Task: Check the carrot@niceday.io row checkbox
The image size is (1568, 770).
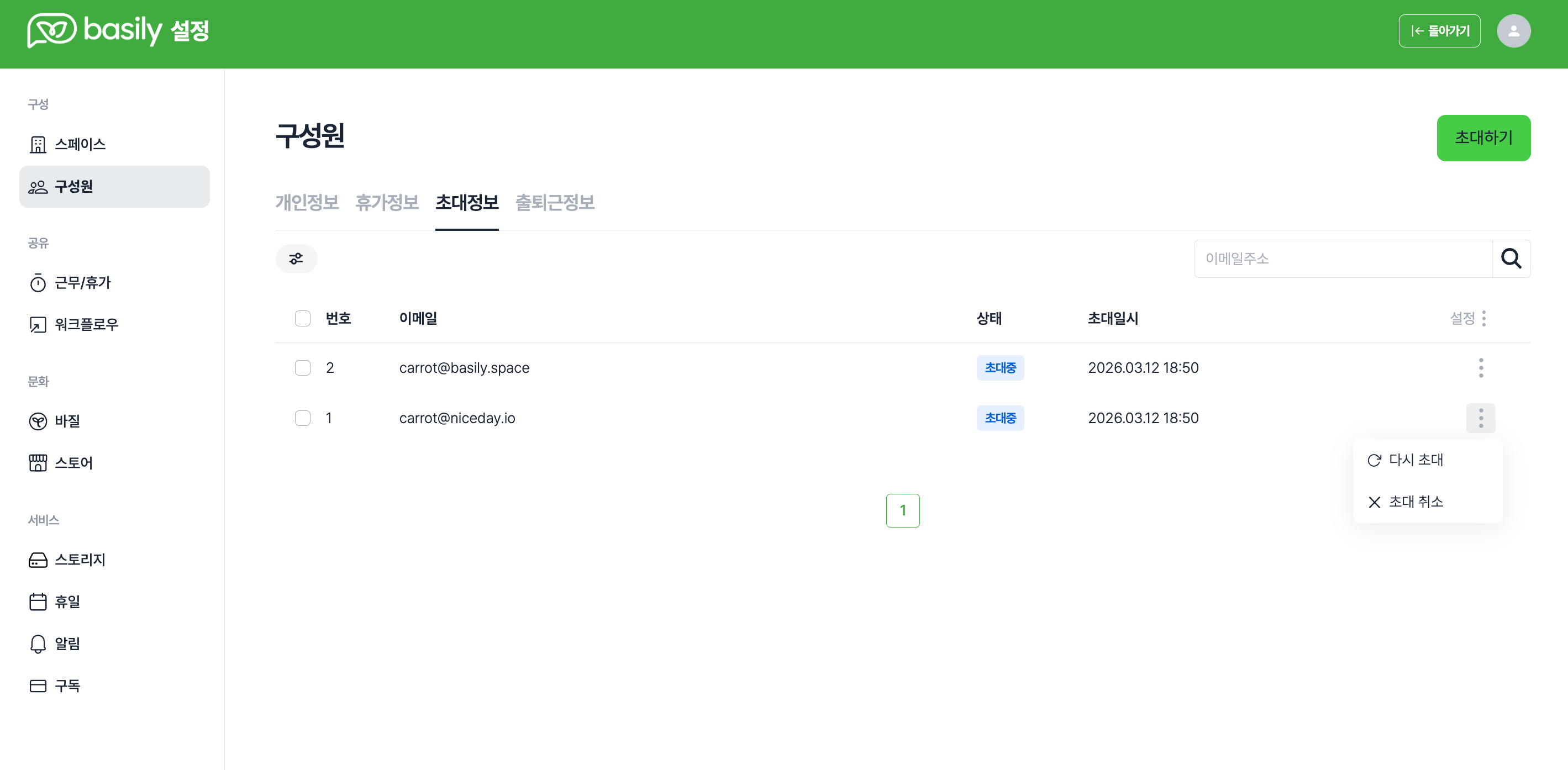Action: coord(303,418)
